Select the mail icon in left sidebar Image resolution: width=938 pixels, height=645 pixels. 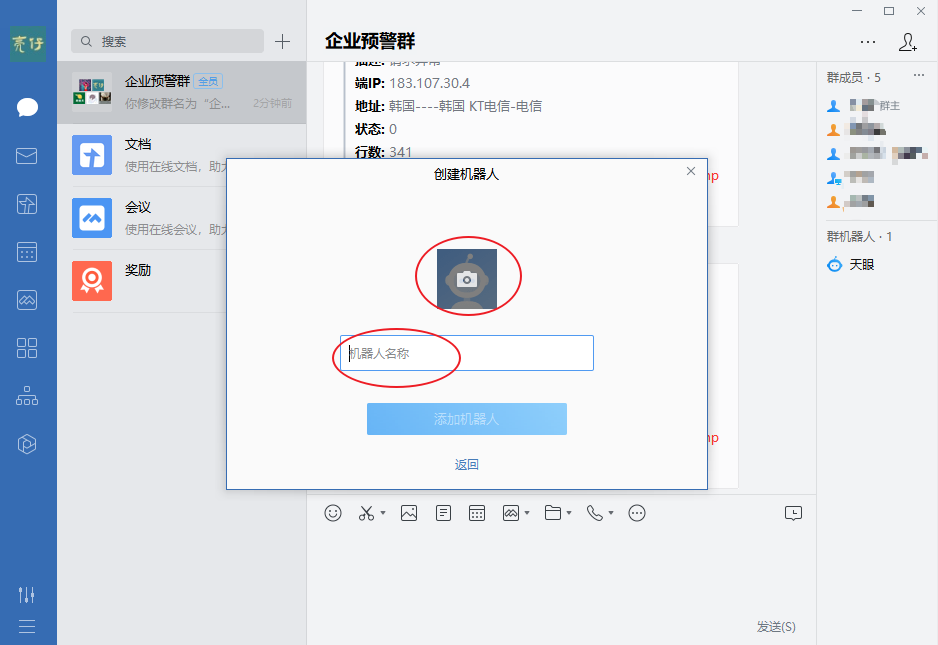(x=27, y=155)
